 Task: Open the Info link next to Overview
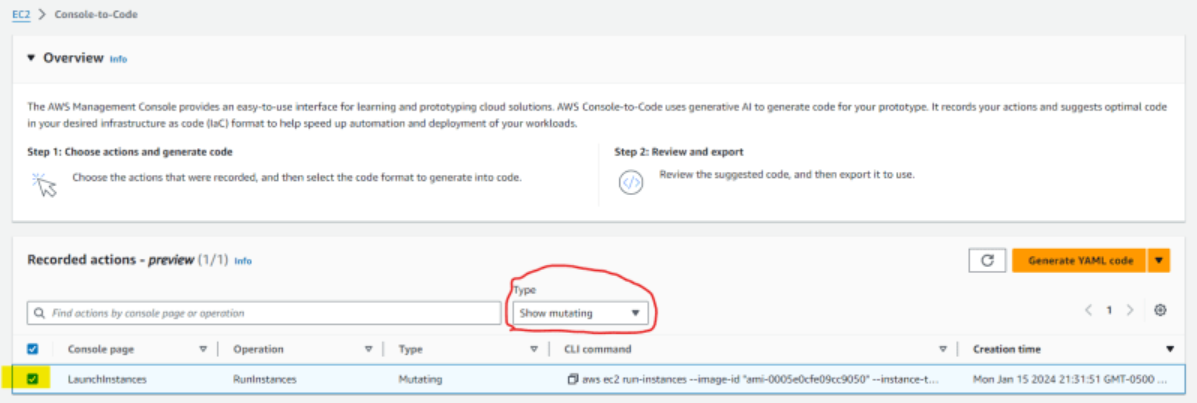coord(118,59)
